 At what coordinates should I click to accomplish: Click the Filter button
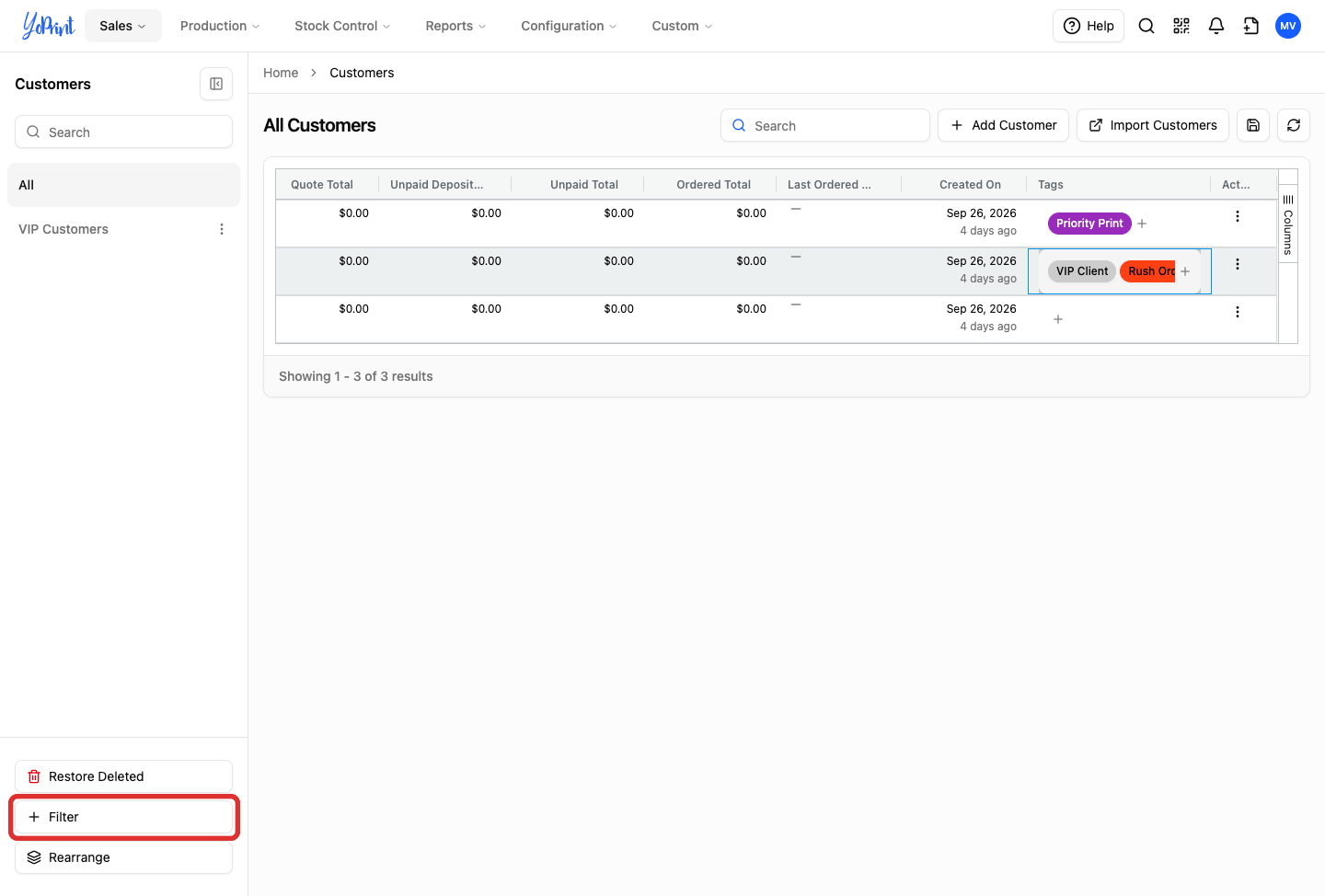pos(123,817)
